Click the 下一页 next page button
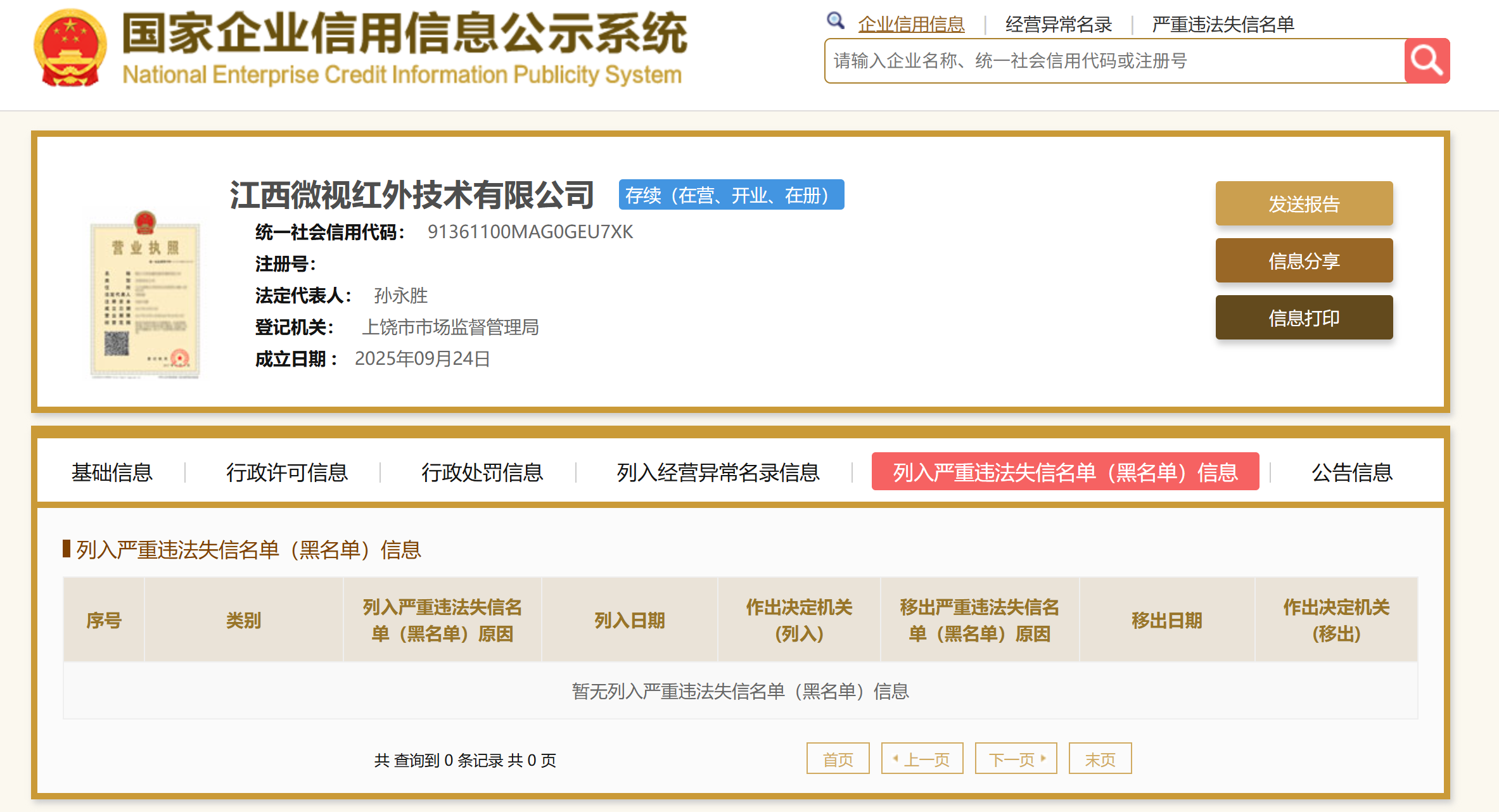This screenshot has width=1499, height=812. click(x=1016, y=759)
